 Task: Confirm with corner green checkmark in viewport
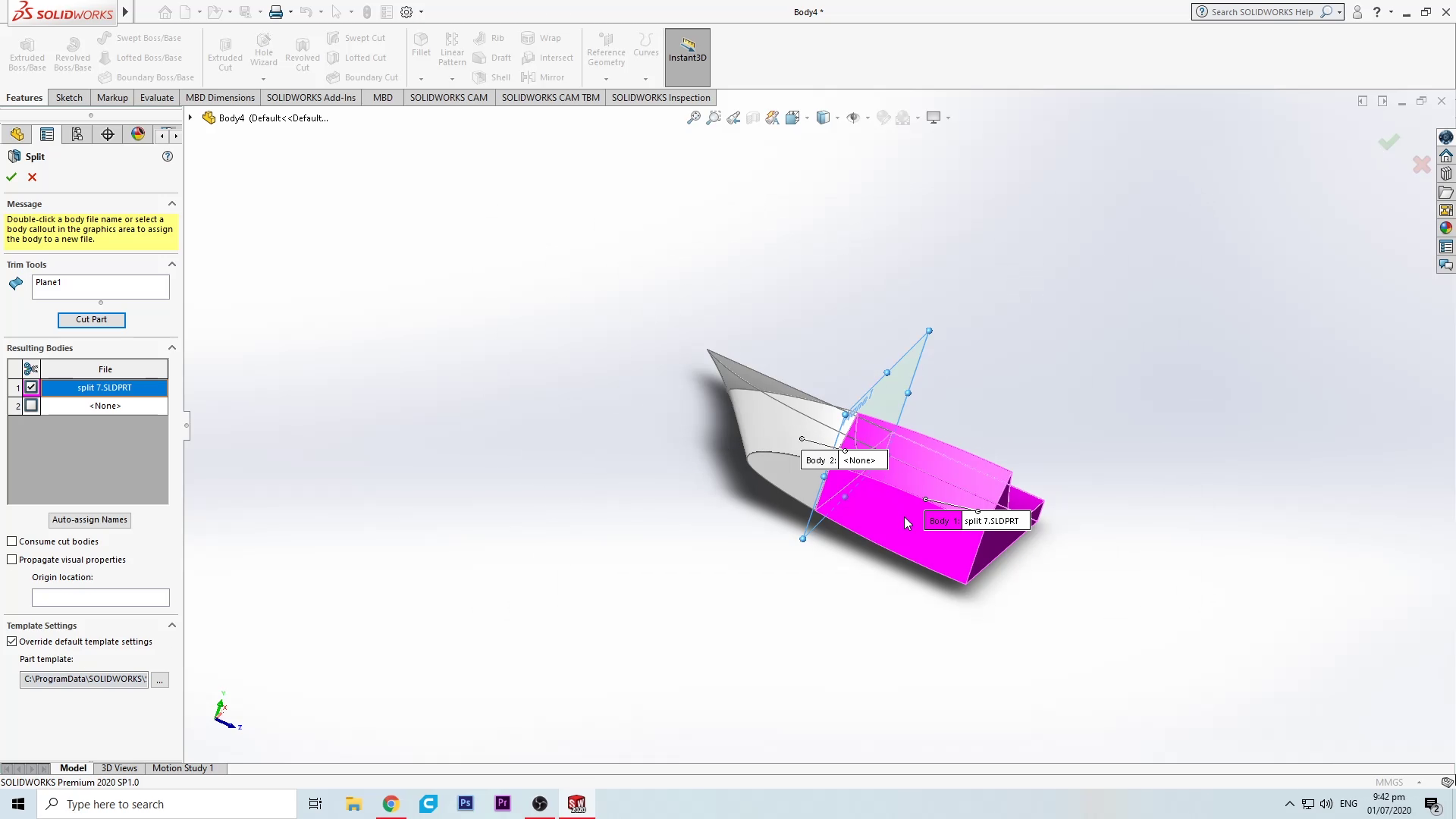(x=1389, y=142)
